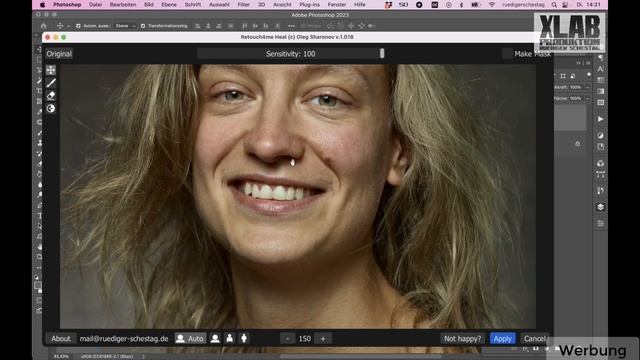The width and height of the screenshot is (640, 360).
Task: Toggle the 'Autom. ausw.' checkbox
Action: coord(78,26)
